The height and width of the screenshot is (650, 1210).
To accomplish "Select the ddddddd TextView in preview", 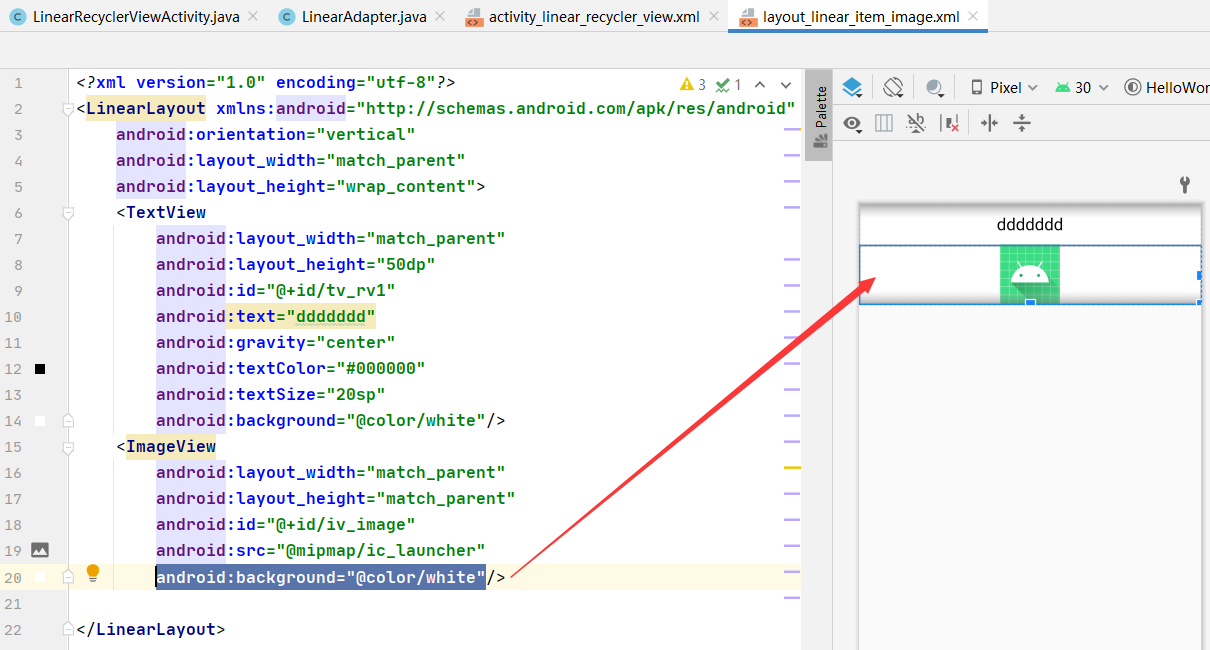I will pos(1030,225).
